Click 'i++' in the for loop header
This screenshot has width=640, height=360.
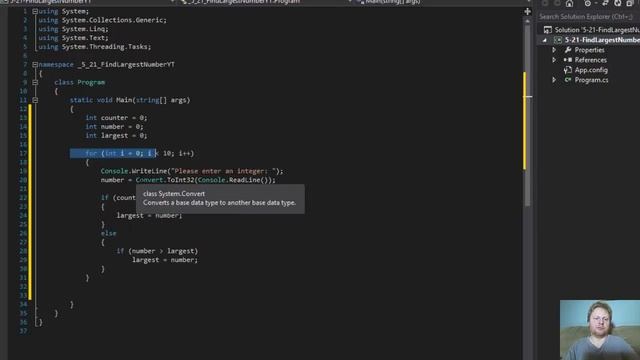pyautogui.click(x=184, y=153)
